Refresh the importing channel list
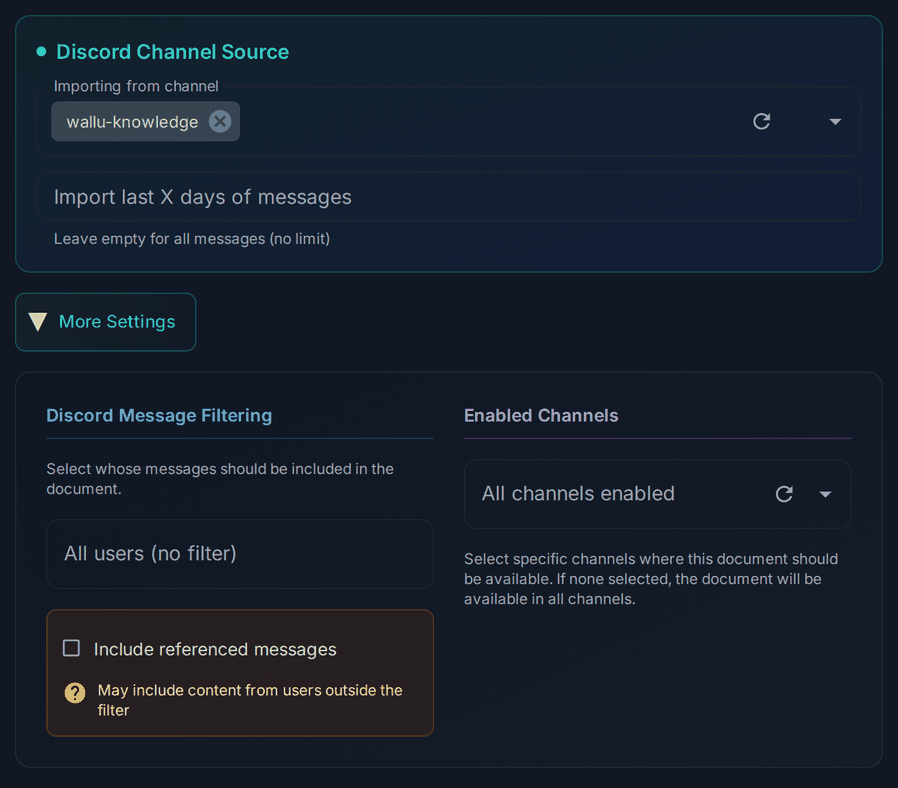The height and width of the screenshot is (788, 898). click(x=761, y=121)
